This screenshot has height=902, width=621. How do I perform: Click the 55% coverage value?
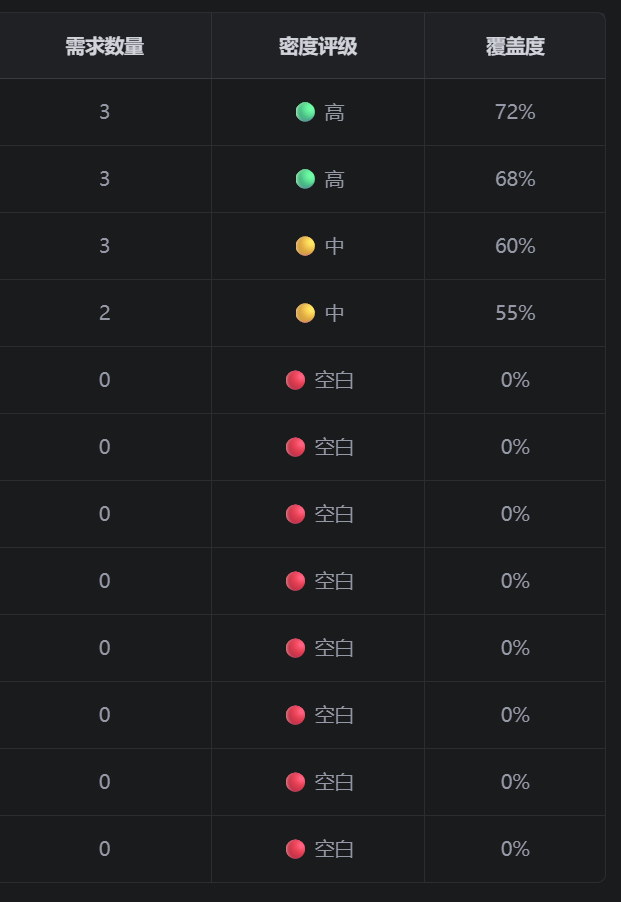[515, 313]
